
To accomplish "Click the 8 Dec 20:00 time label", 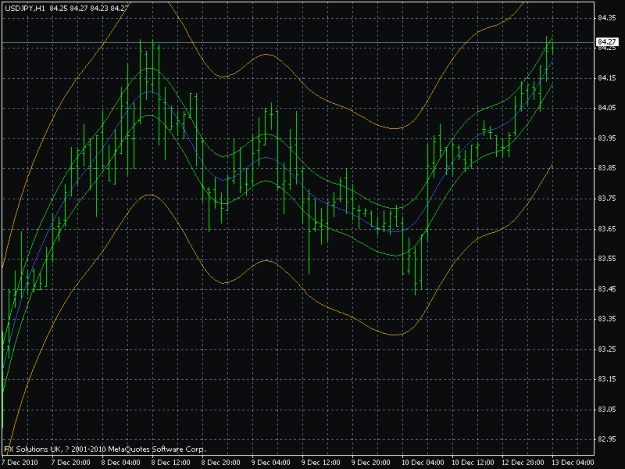I will click(x=221, y=463).
